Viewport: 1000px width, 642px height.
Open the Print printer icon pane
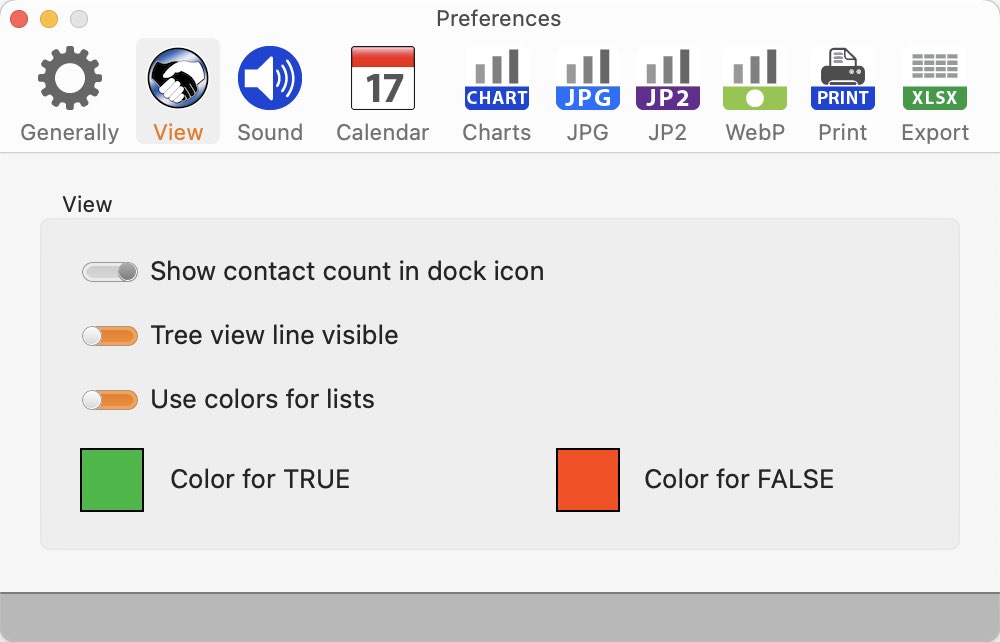coord(842,78)
